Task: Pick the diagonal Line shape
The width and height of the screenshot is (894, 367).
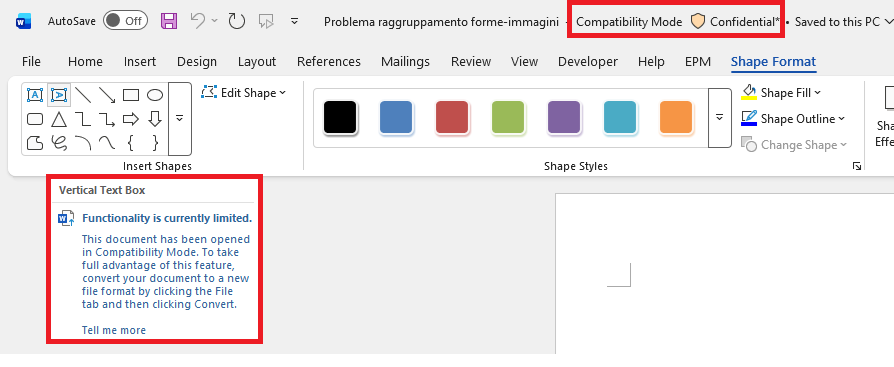Action: coord(83,95)
